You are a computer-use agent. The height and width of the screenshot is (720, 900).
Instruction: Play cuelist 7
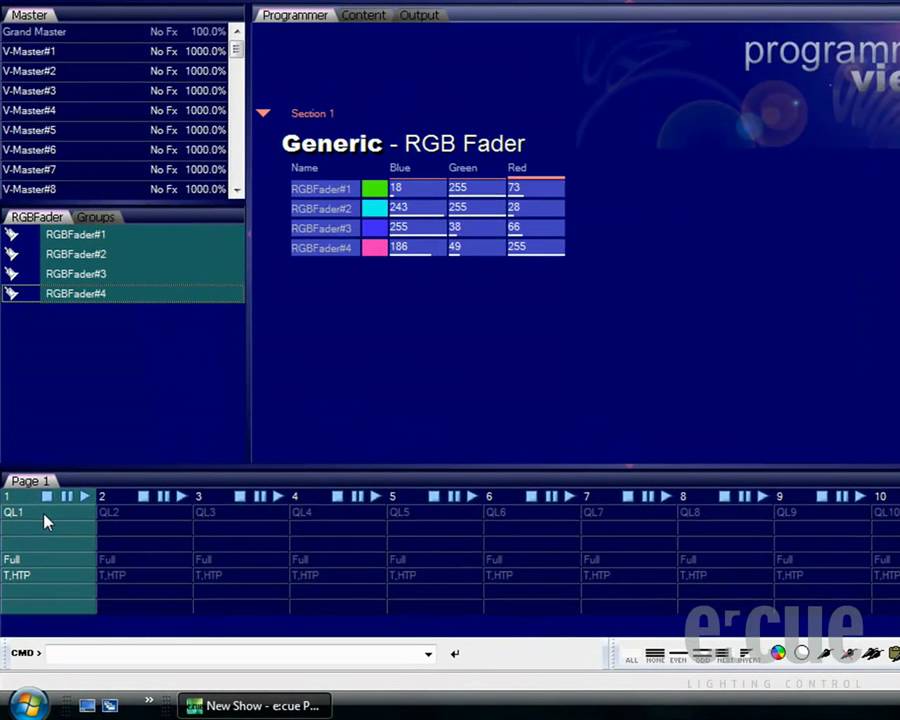(666, 496)
